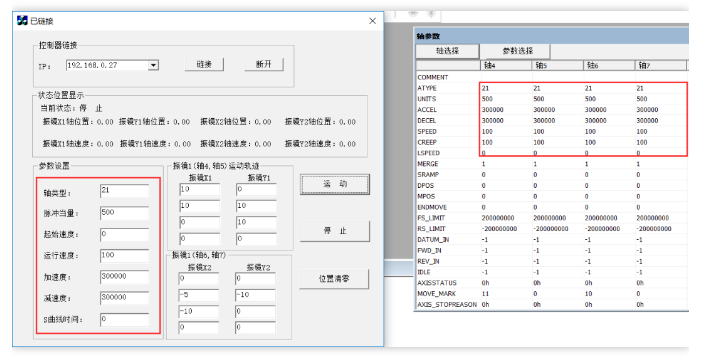Click the DECEL value for 轴7
Image resolution: width=705 pixels, height=360 pixels.
647,120
